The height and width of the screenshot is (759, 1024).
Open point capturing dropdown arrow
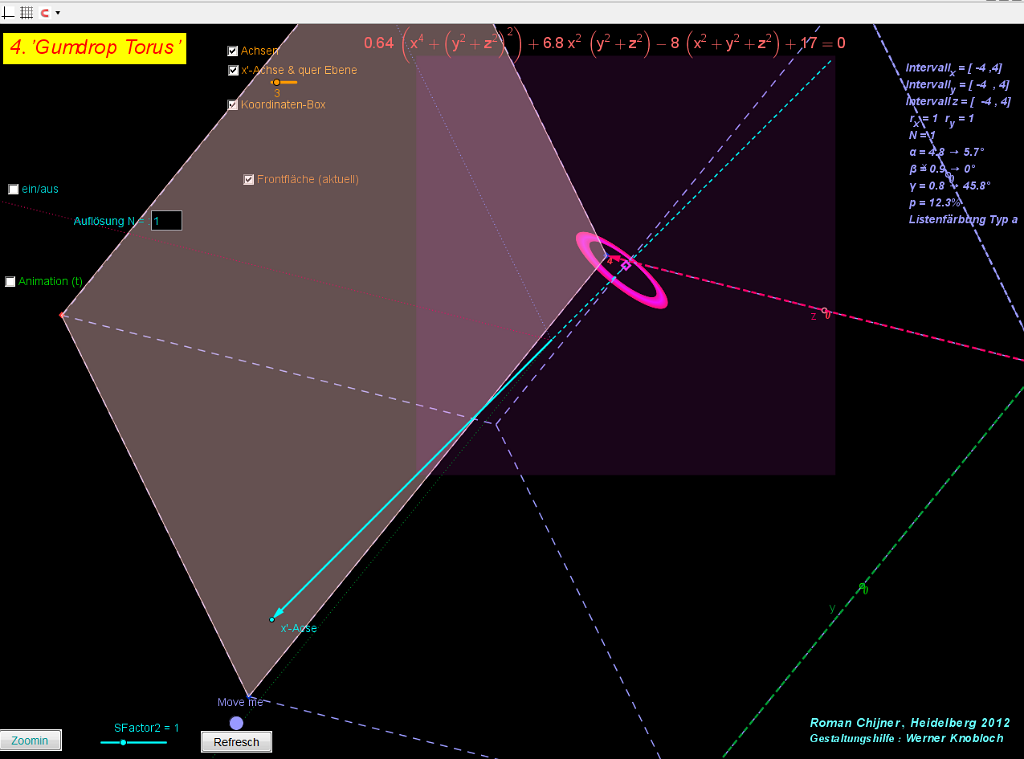(58, 13)
